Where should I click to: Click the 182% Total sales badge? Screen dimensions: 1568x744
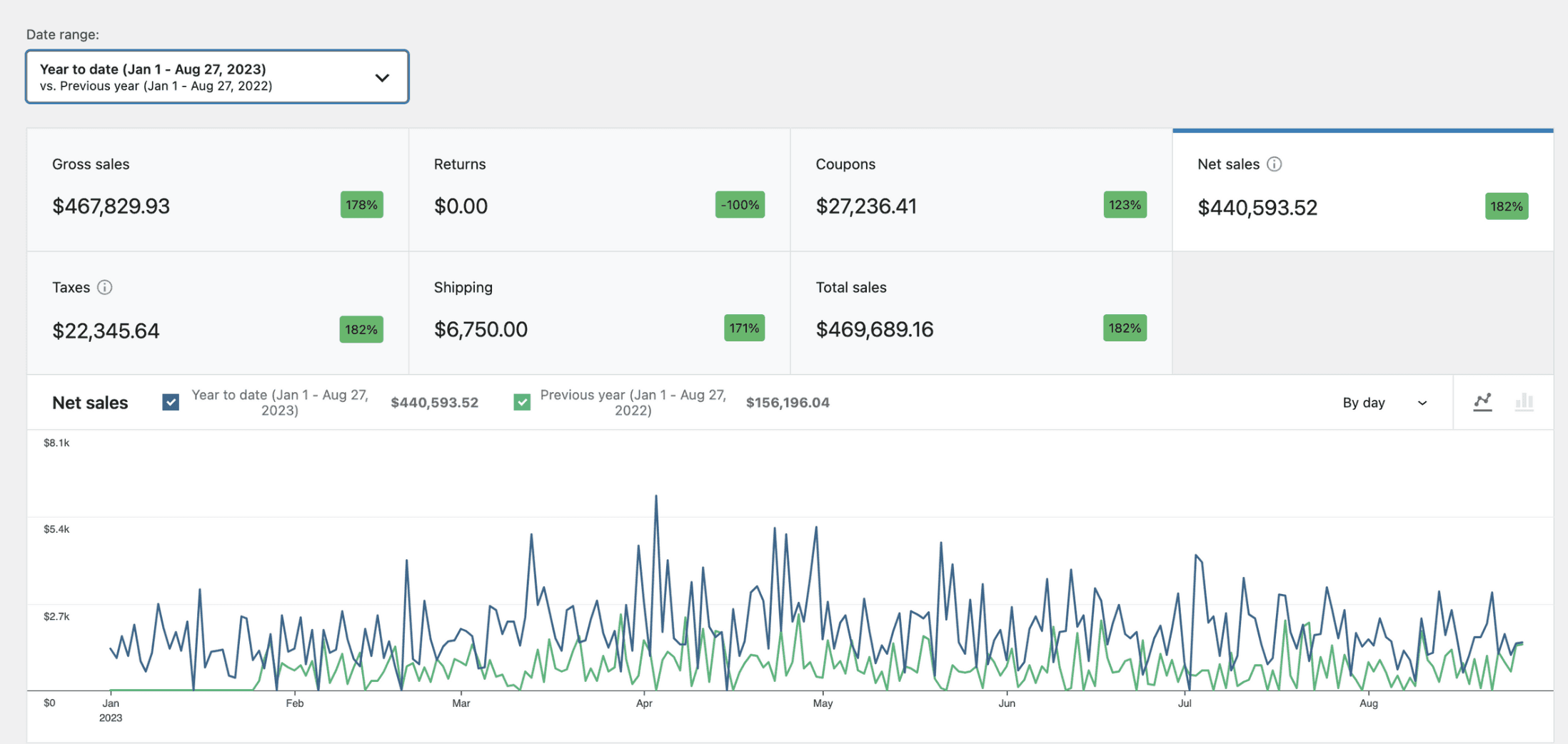coord(1125,328)
